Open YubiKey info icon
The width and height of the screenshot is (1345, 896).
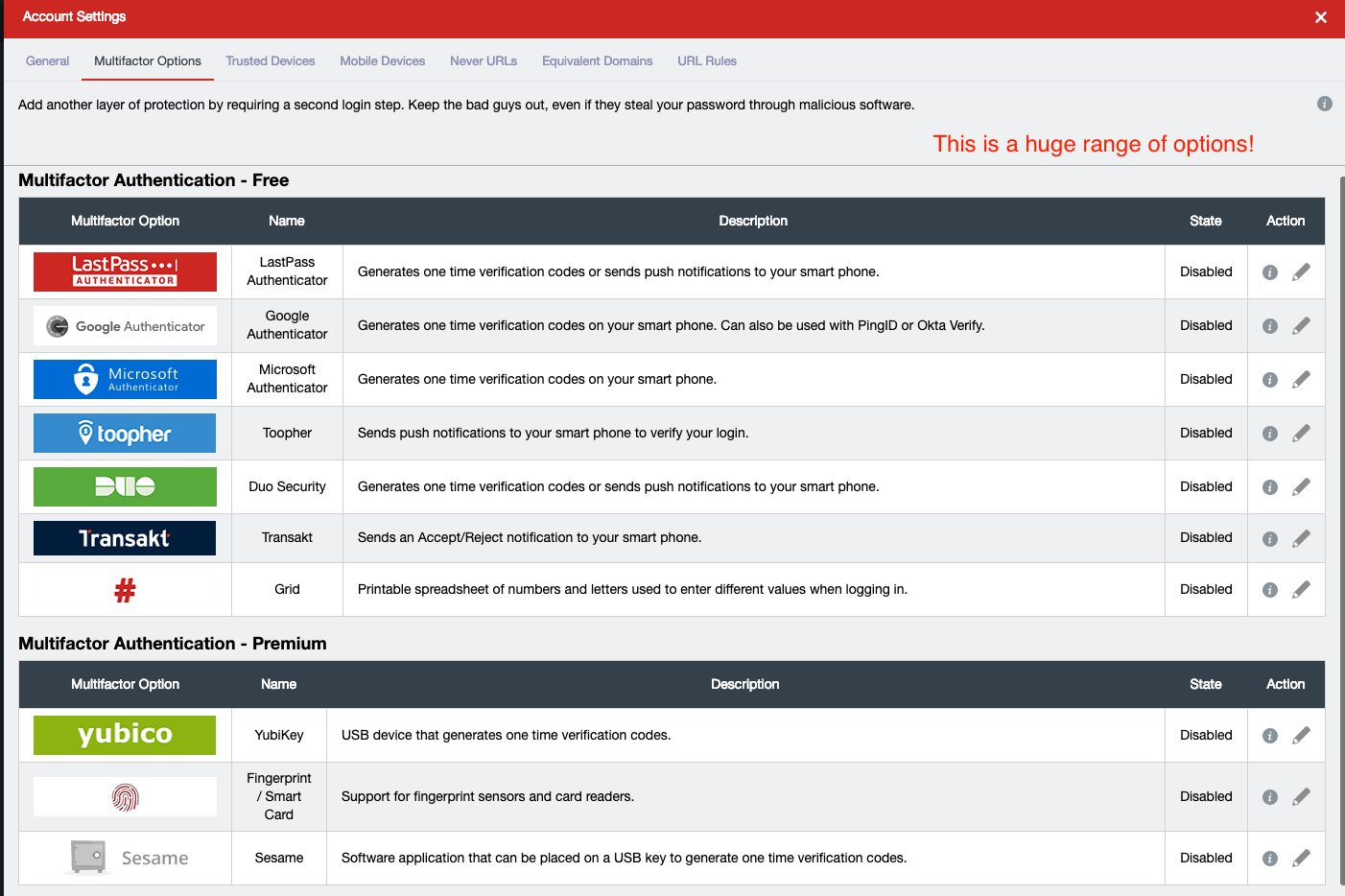tap(1270, 736)
